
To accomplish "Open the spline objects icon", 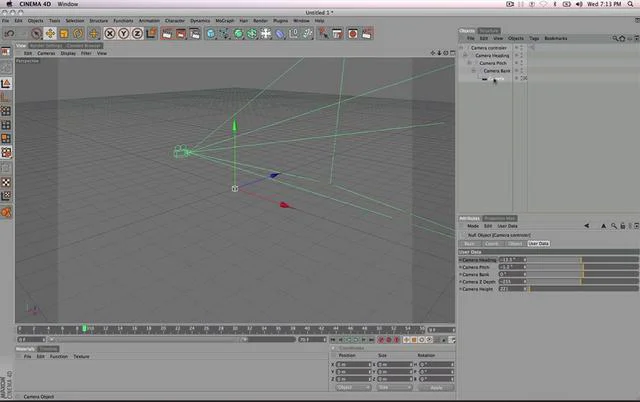I will (224, 33).
